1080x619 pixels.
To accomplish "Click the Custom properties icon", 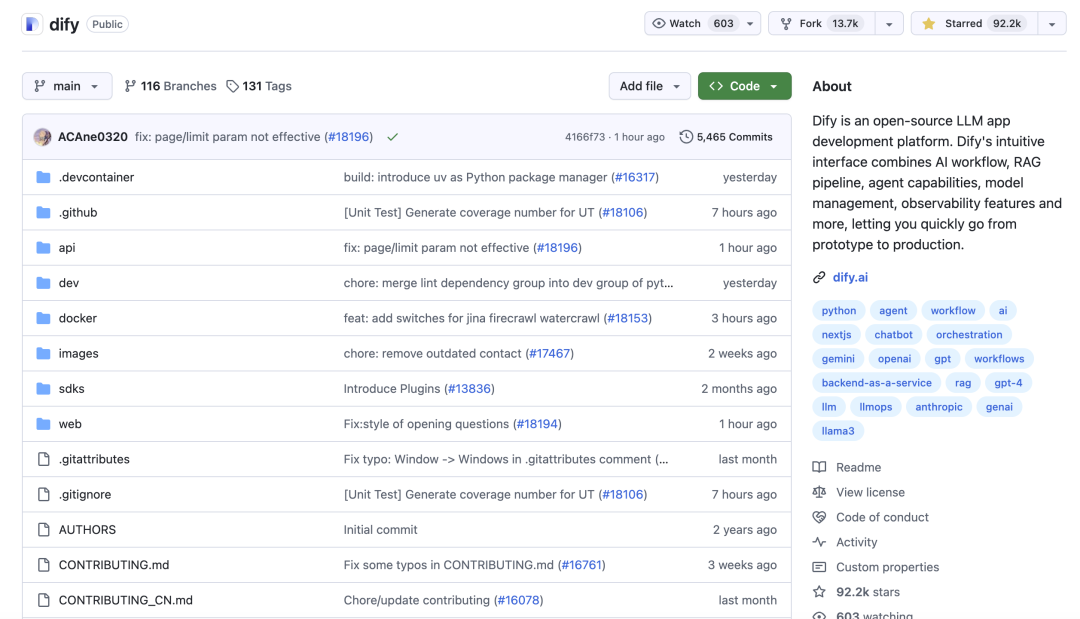I will tap(819, 567).
